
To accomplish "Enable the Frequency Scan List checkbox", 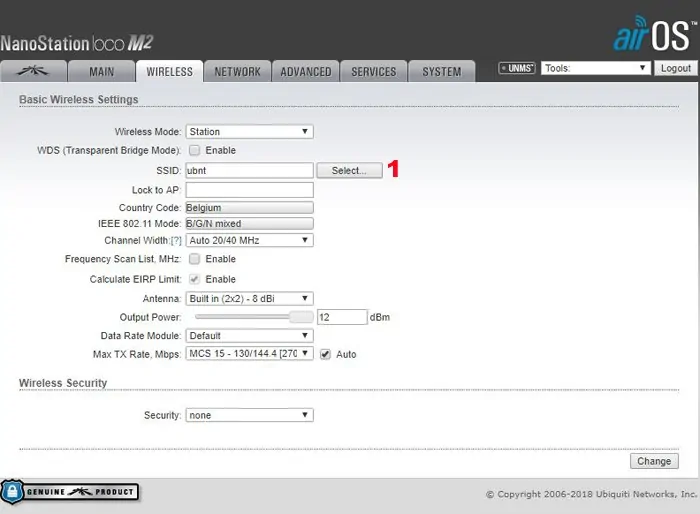I will click(x=195, y=259).
